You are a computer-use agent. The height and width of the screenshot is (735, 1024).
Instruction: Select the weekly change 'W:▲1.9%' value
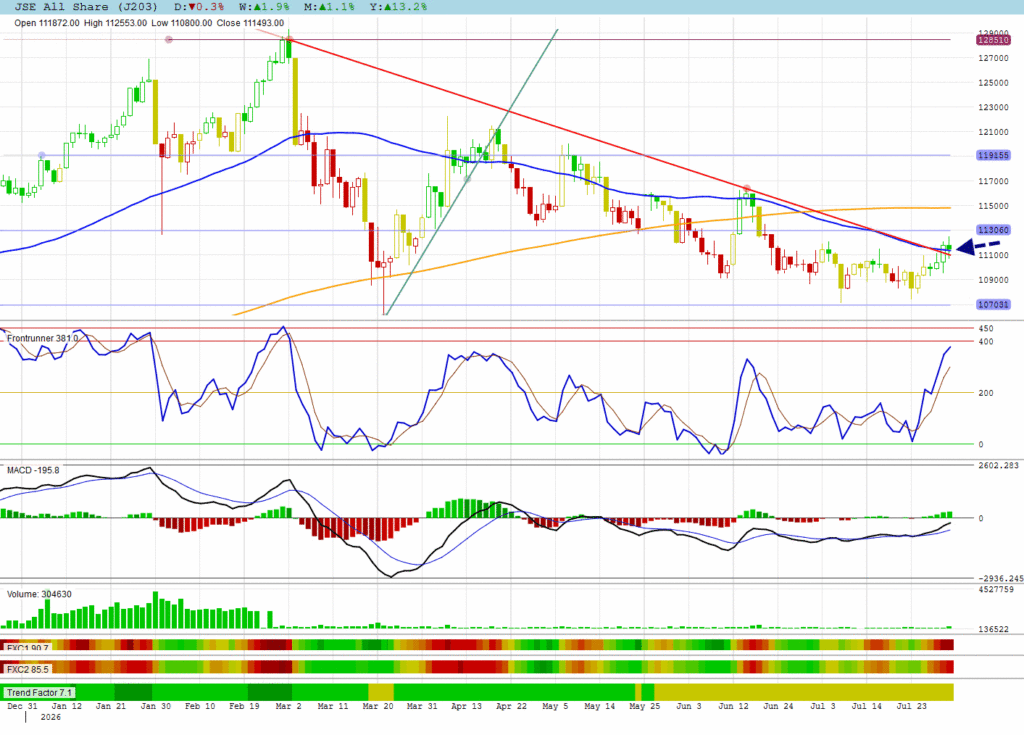264,7
